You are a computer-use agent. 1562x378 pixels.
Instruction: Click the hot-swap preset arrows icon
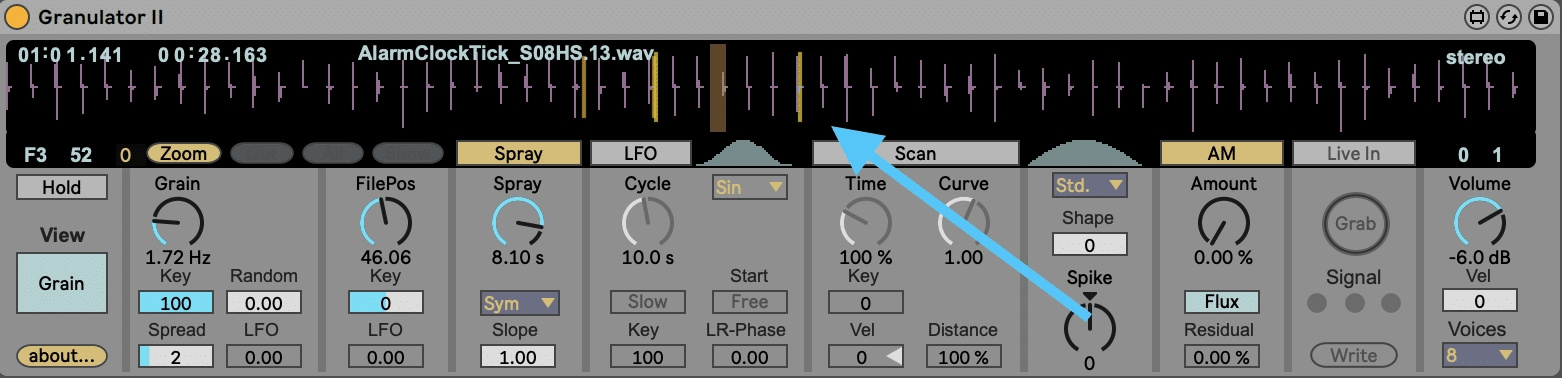click(1510, 17)
